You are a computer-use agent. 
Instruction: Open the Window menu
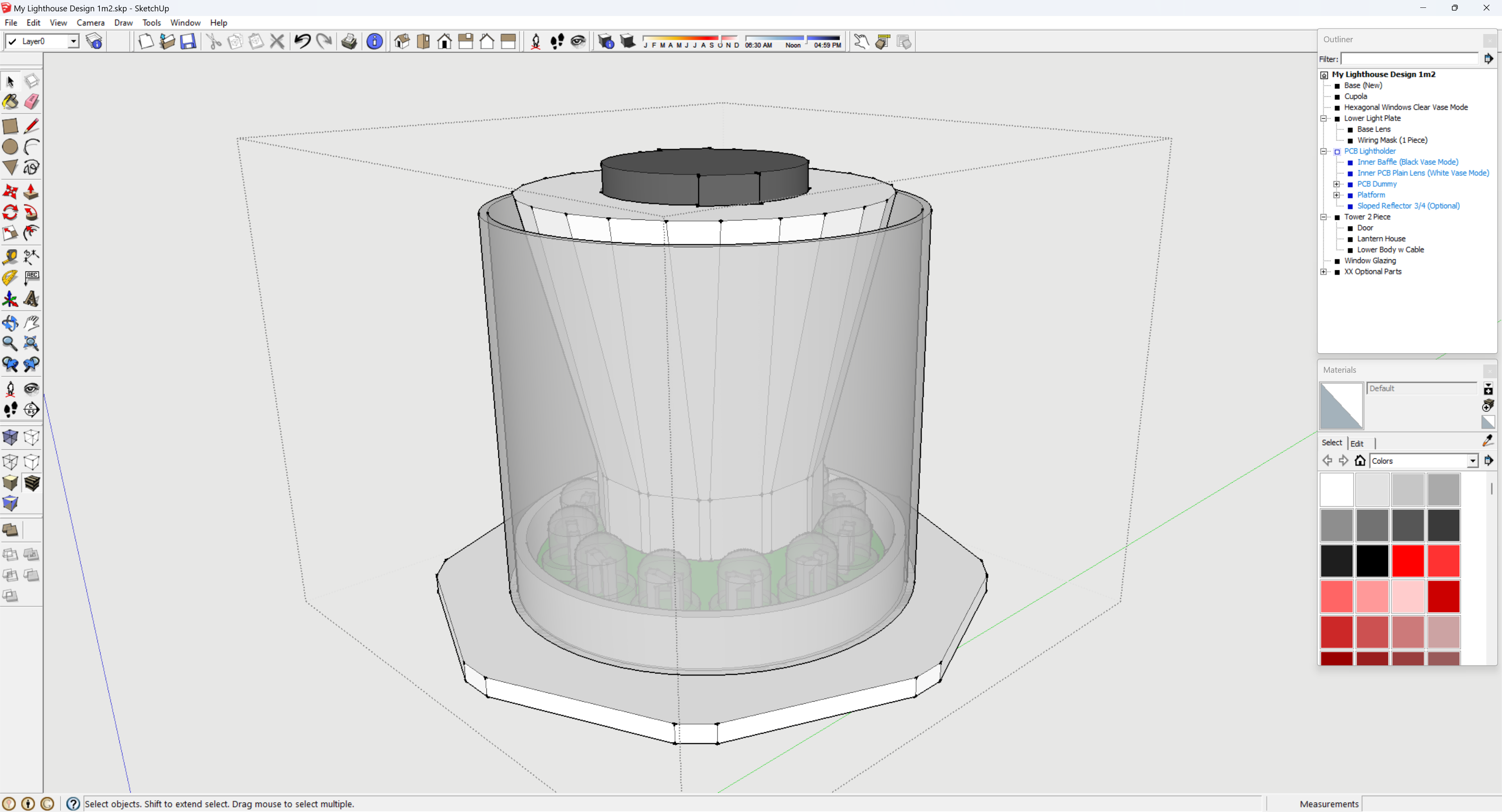[x=185, y=23]
